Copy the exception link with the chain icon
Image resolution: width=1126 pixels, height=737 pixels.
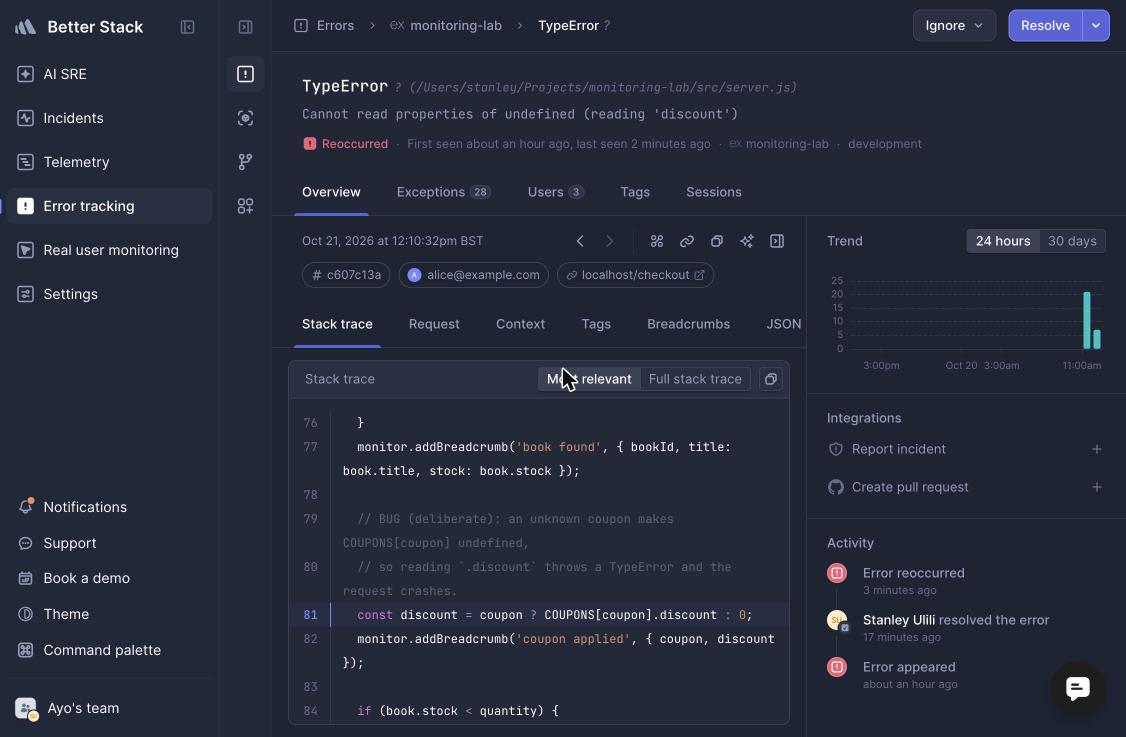687,241
